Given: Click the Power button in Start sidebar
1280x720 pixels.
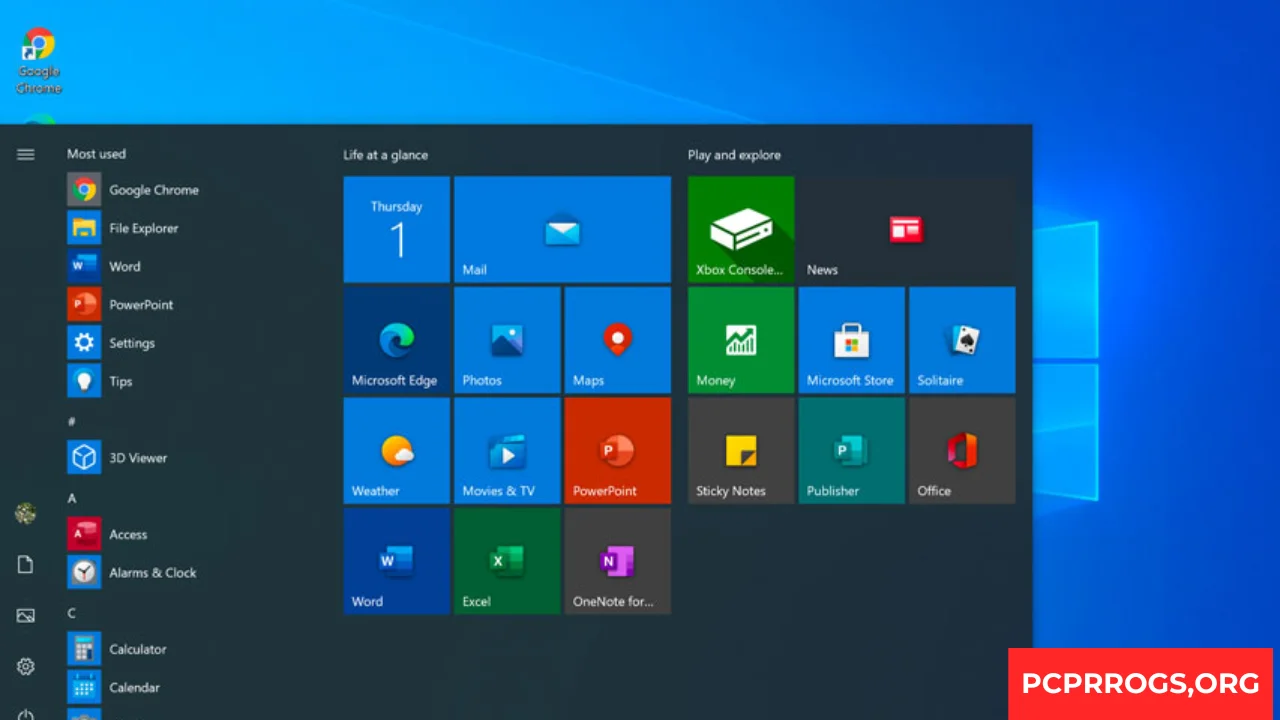Looking at the screenshot, I should (x=26, y=713).
